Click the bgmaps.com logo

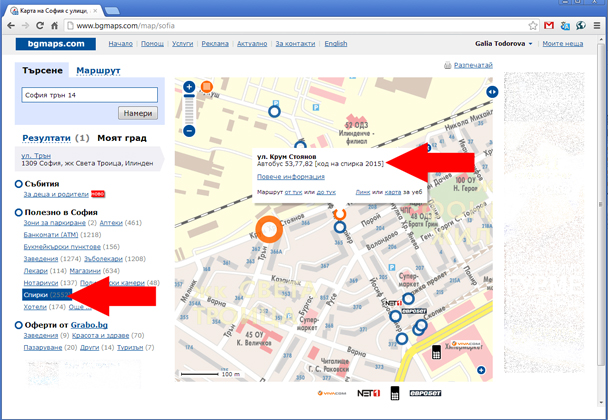(x=56, y=44)
